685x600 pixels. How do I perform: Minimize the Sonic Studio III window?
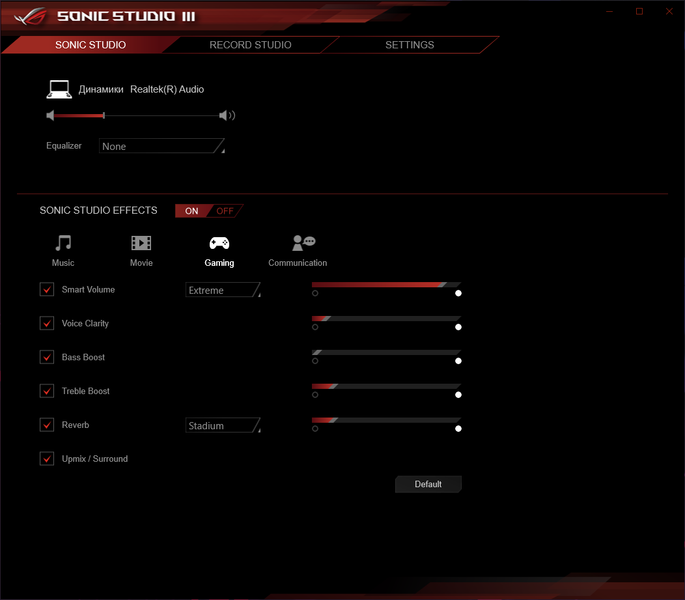point(609,11)
